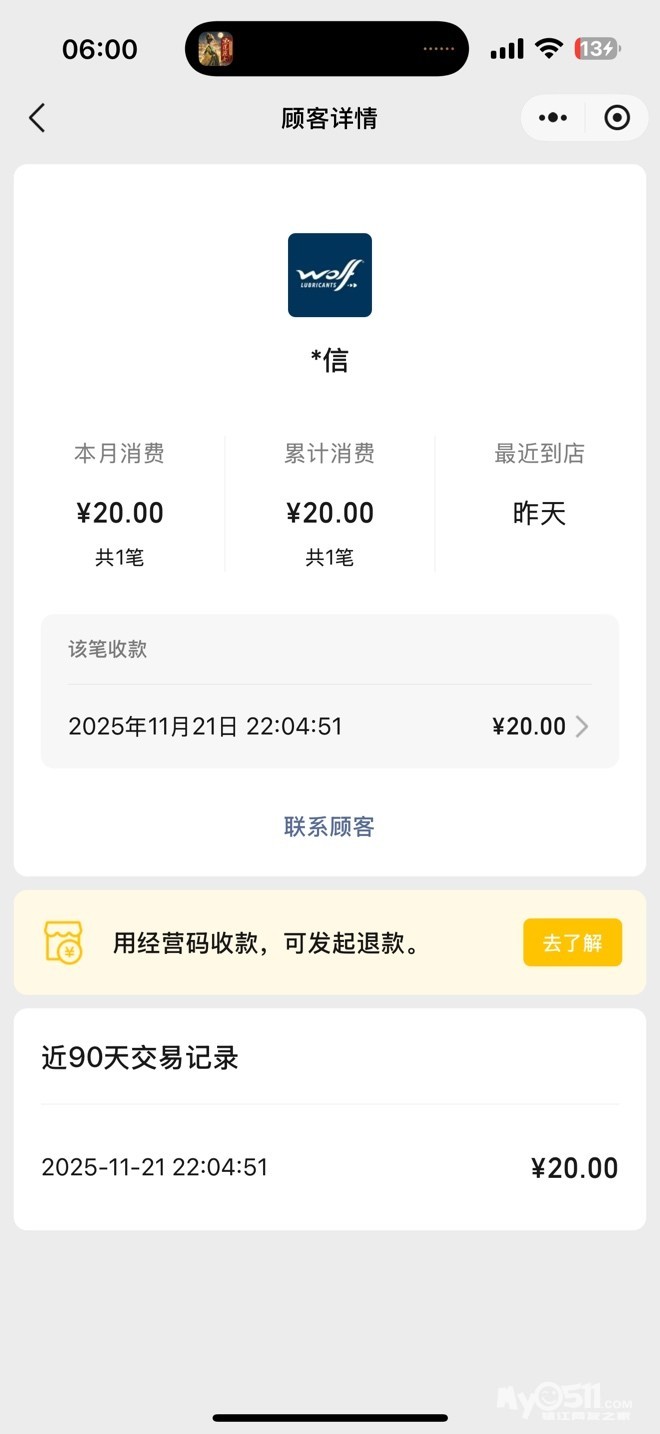The height and width of the screenshot is (1434, 660).
Task: Open the 2025年11月21日 payment entry
Action: [205, 727]
